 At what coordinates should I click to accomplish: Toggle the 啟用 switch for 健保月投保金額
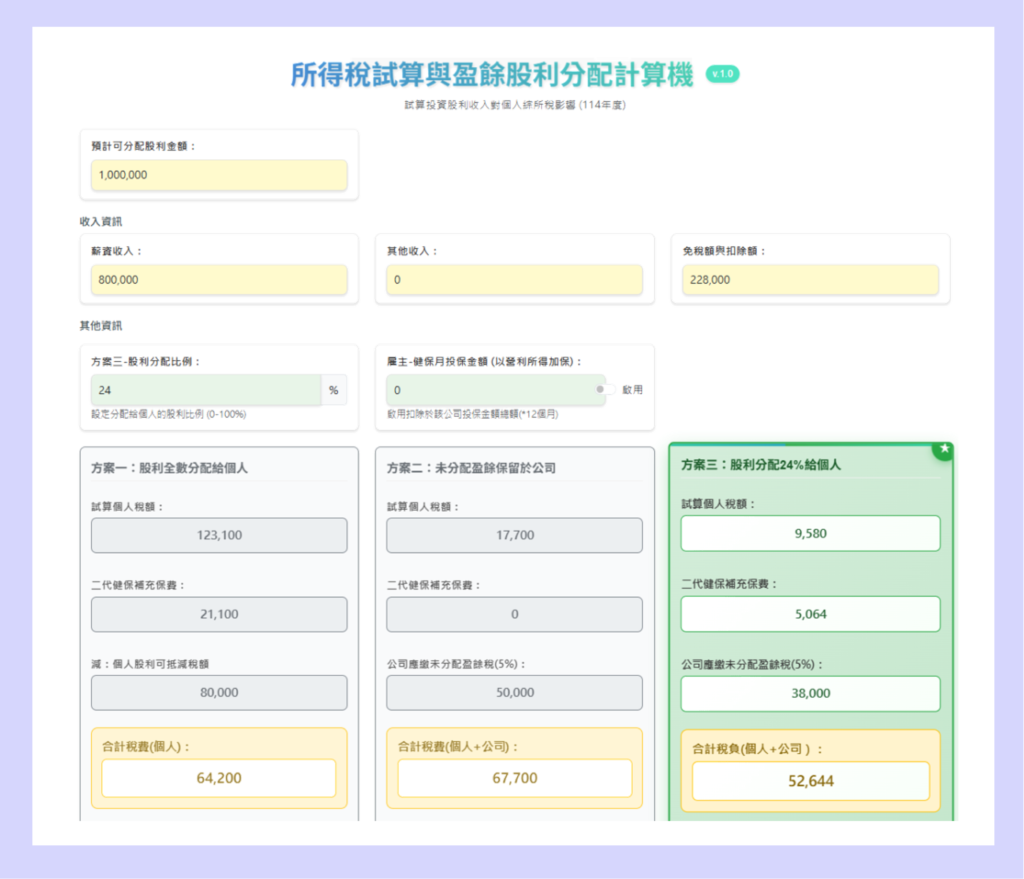605,390
